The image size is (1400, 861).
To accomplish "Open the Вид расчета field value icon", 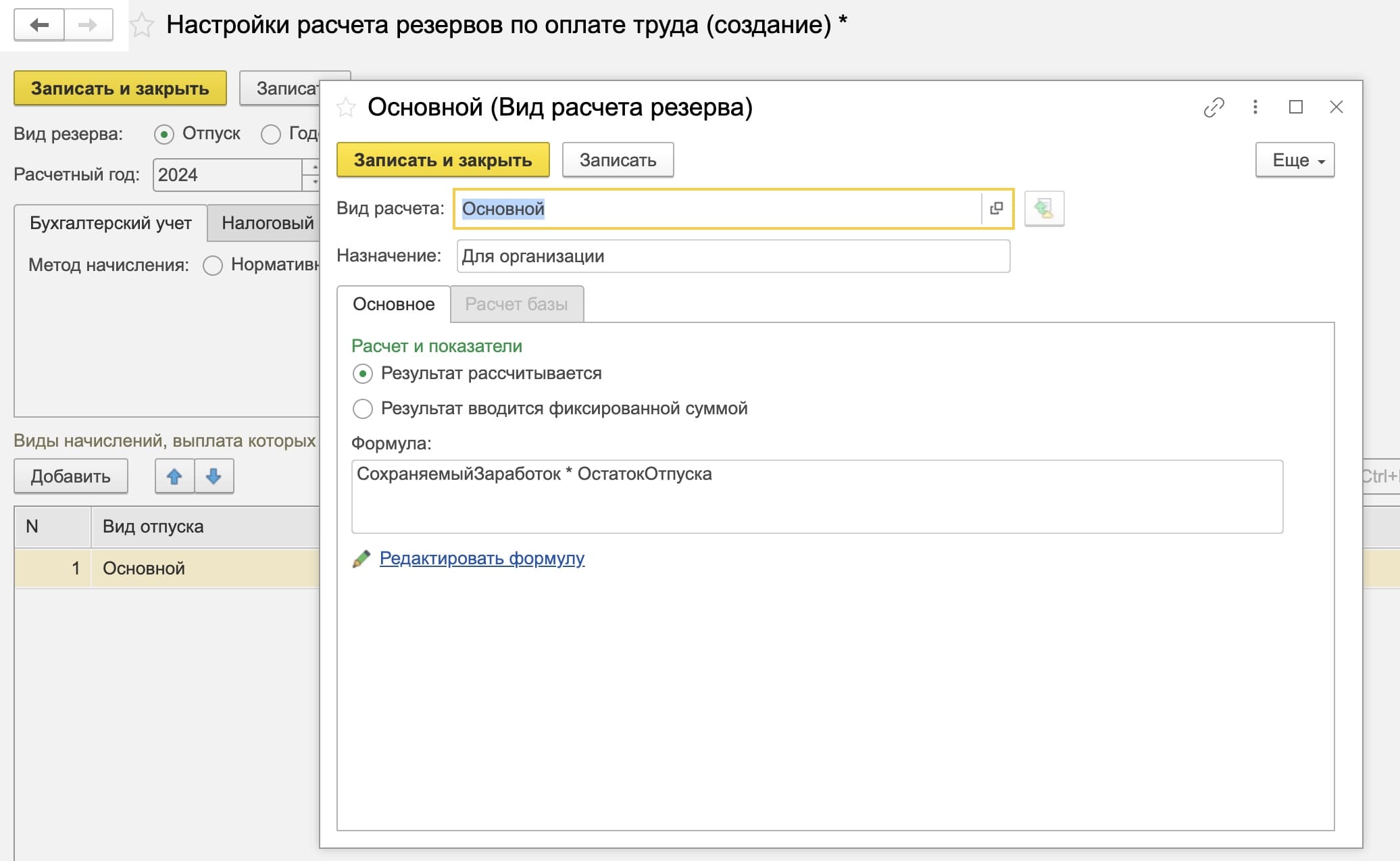I will [x=996, y=208].
